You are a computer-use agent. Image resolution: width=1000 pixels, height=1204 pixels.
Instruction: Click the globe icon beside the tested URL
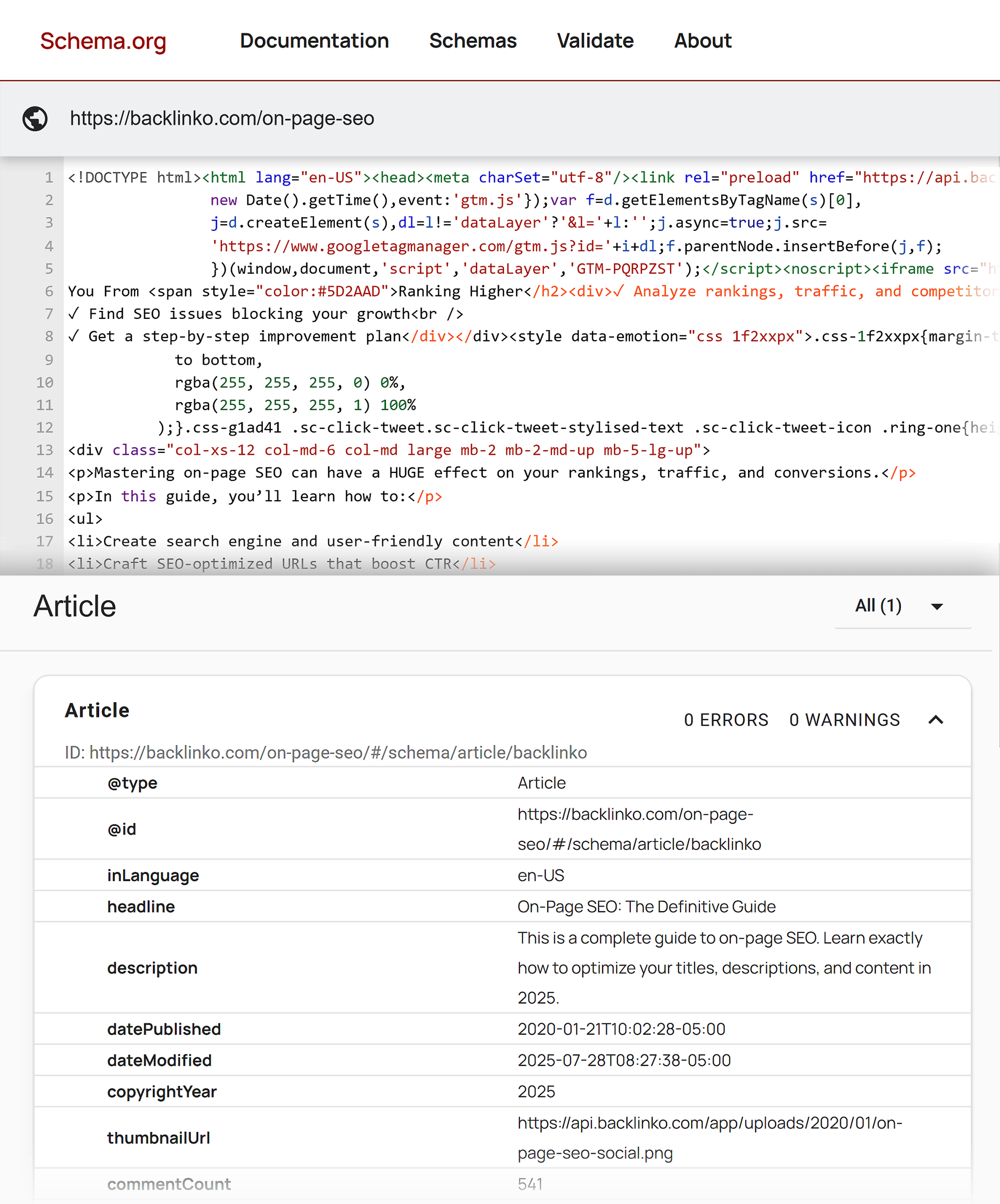tap(36, 119)
